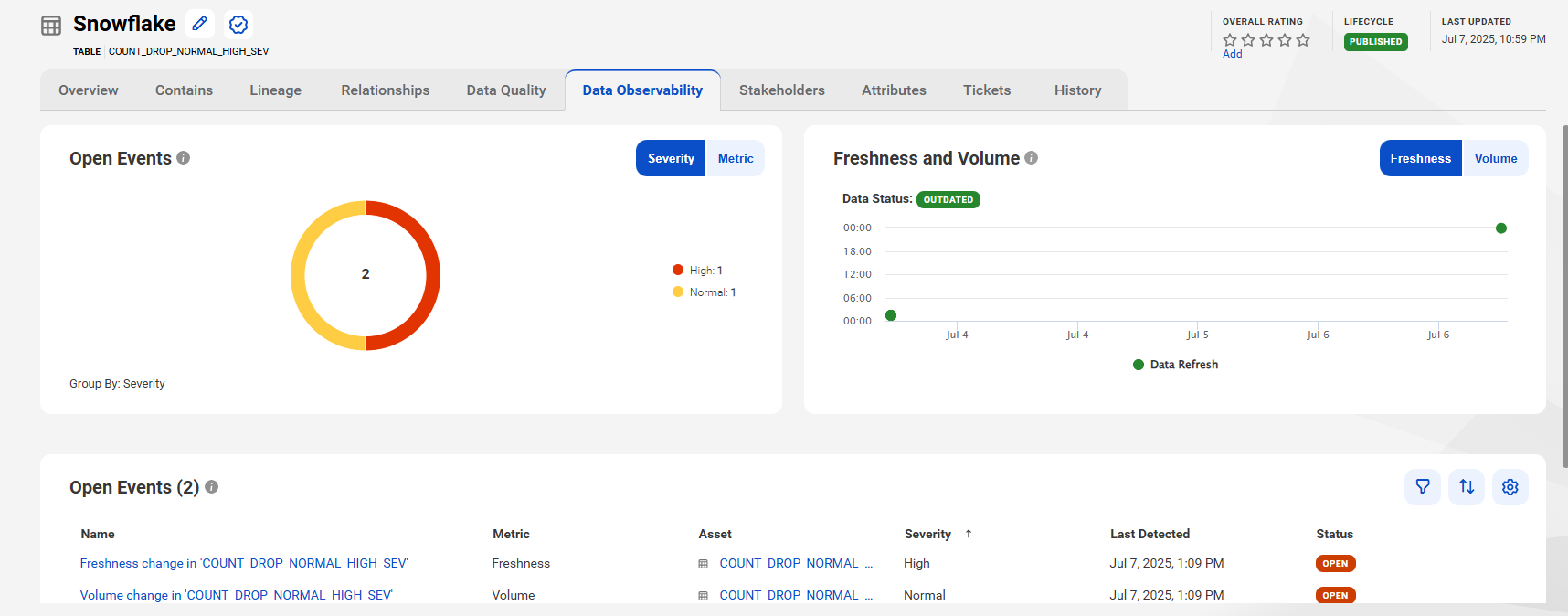Rate the asset with the fifth star
This screenshot has height=616, width=1568.
click(x=1303, y=40)
